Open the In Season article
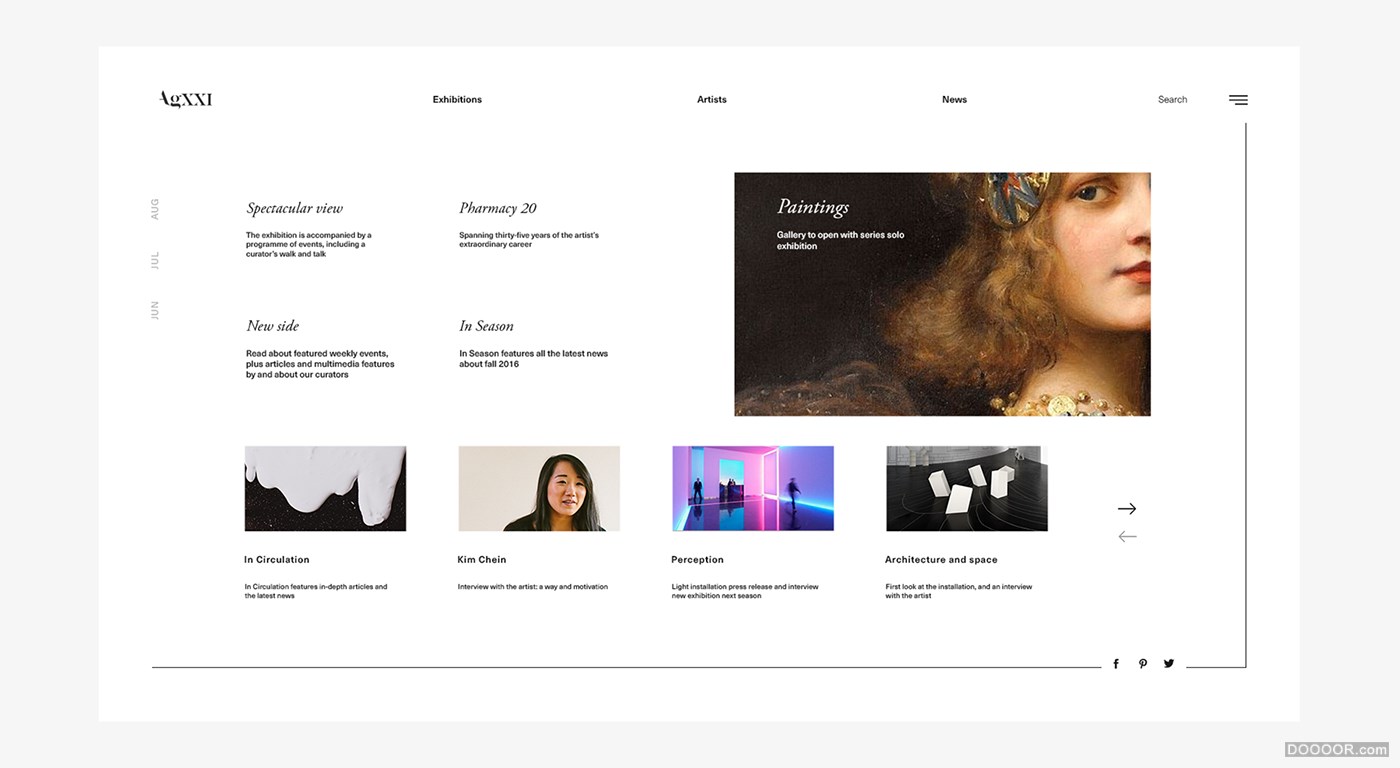This screenshot has height=768, width=1400. point(486,326)
